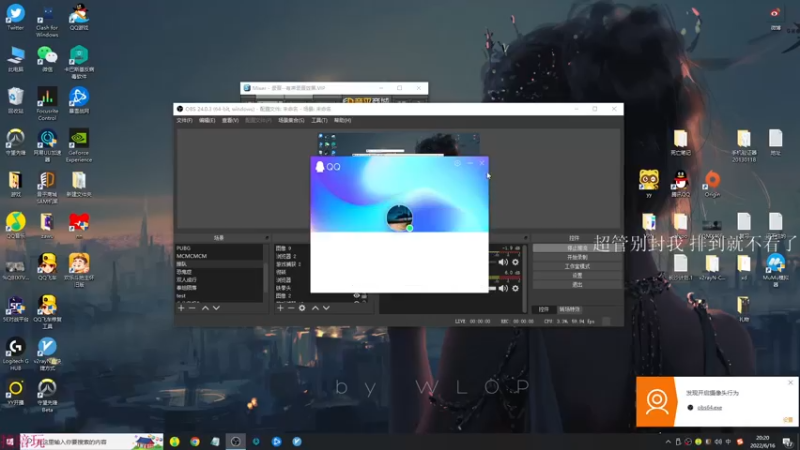
Task: Open the QQ音乐 desktop shortcut
Action: (16, 226)
